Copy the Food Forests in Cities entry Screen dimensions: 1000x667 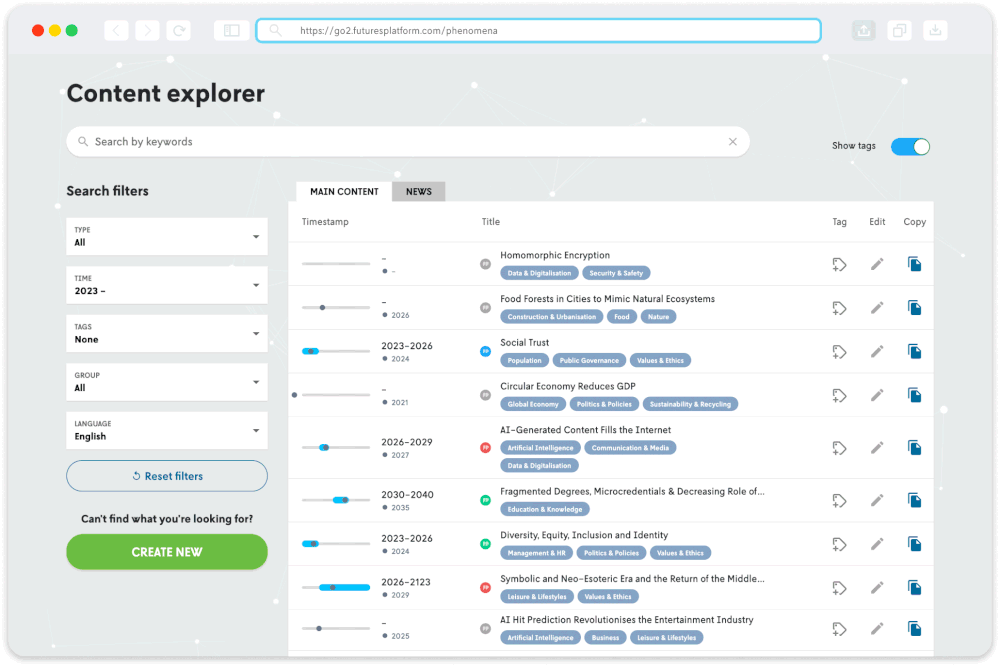pyautogui.click(x=914, y=307)
